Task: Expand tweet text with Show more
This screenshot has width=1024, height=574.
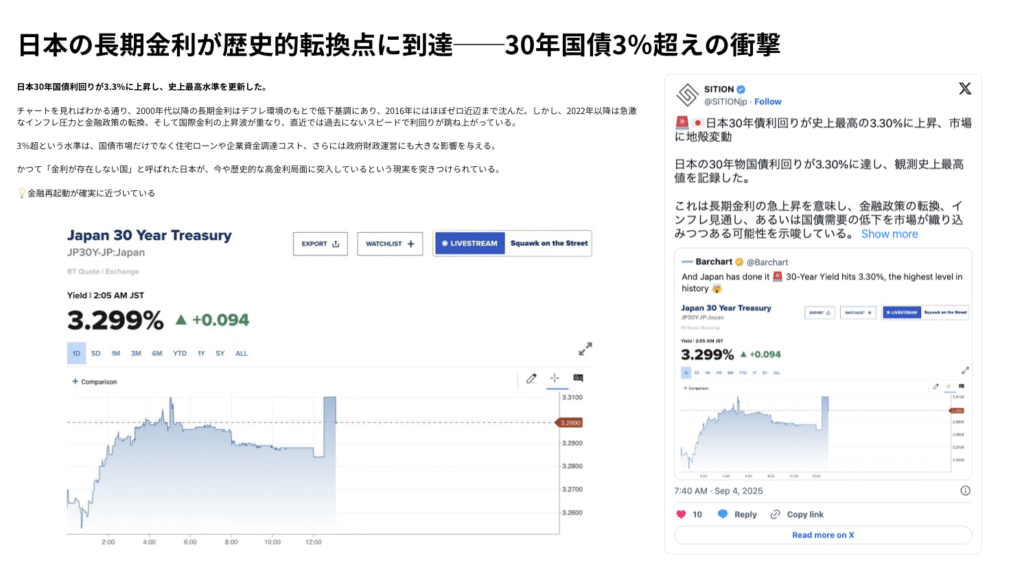Action: pyautogui.click(x=889, y=234)
